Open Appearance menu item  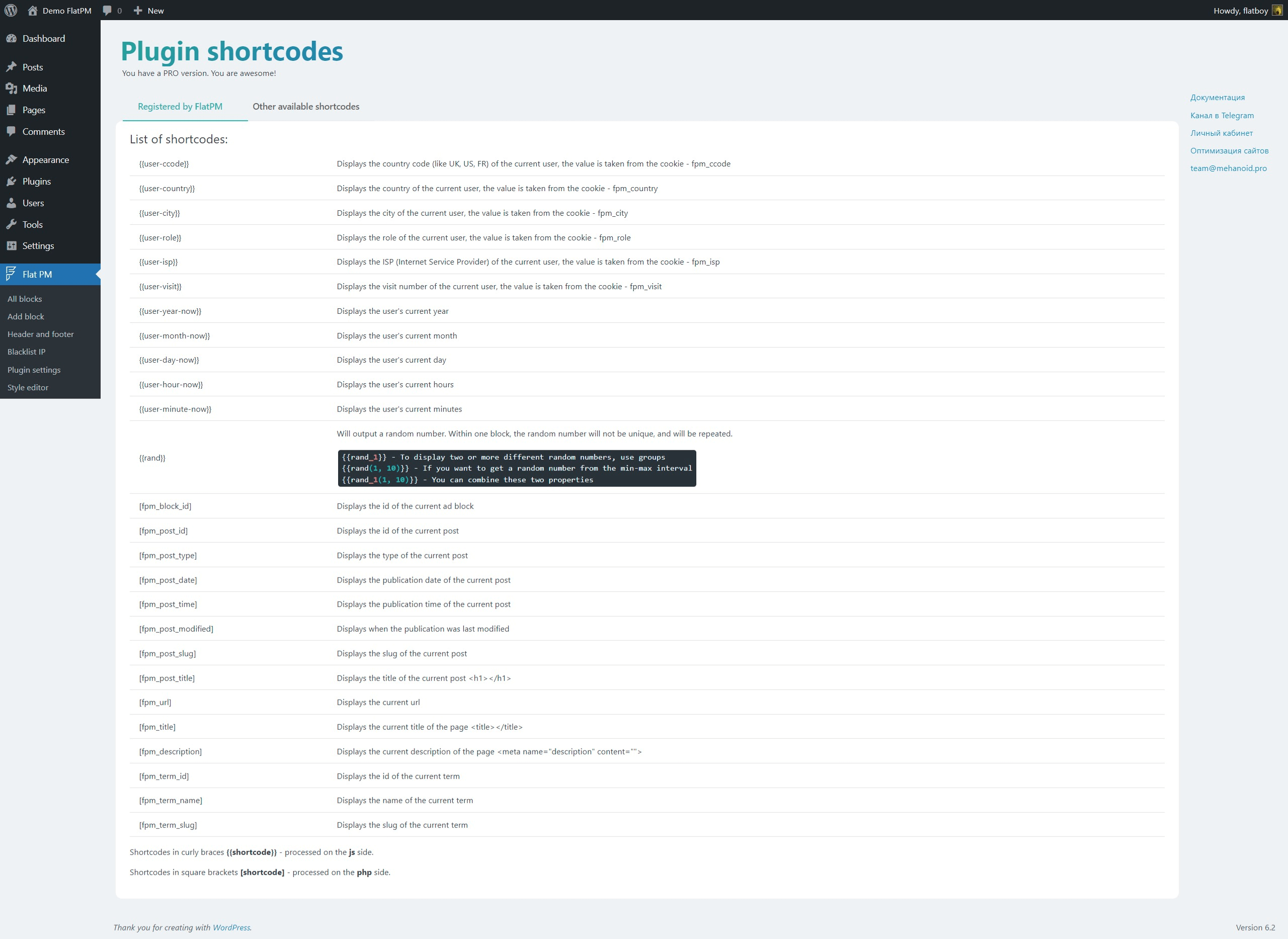[x=50, y=160]
